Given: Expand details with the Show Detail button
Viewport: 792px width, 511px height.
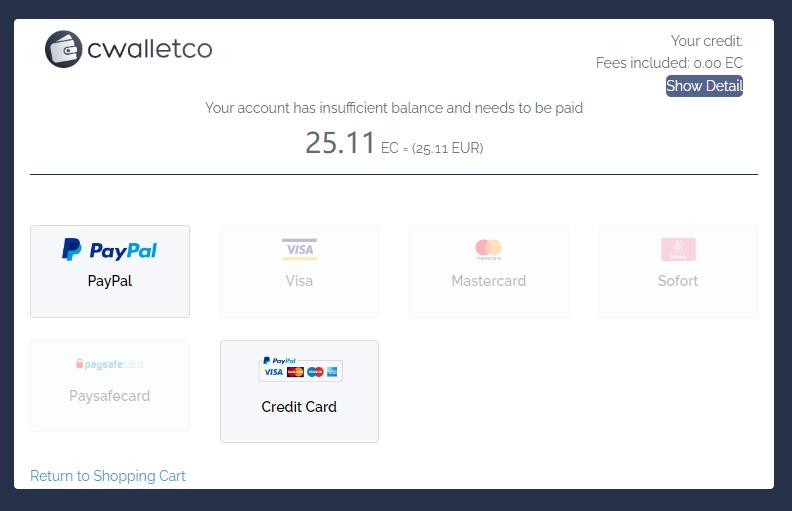Looking at the screenshot, I should click(704, 86).
